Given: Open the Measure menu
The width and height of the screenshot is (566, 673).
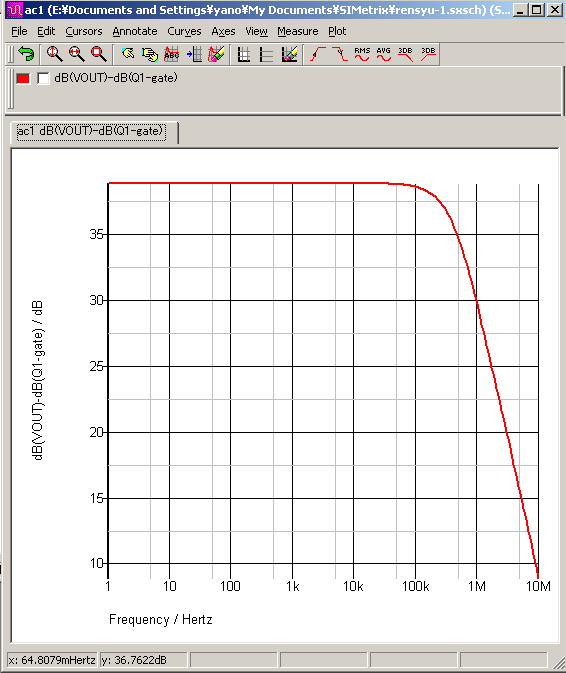Looking at the screenshot, I should click(x=298, y=31).
